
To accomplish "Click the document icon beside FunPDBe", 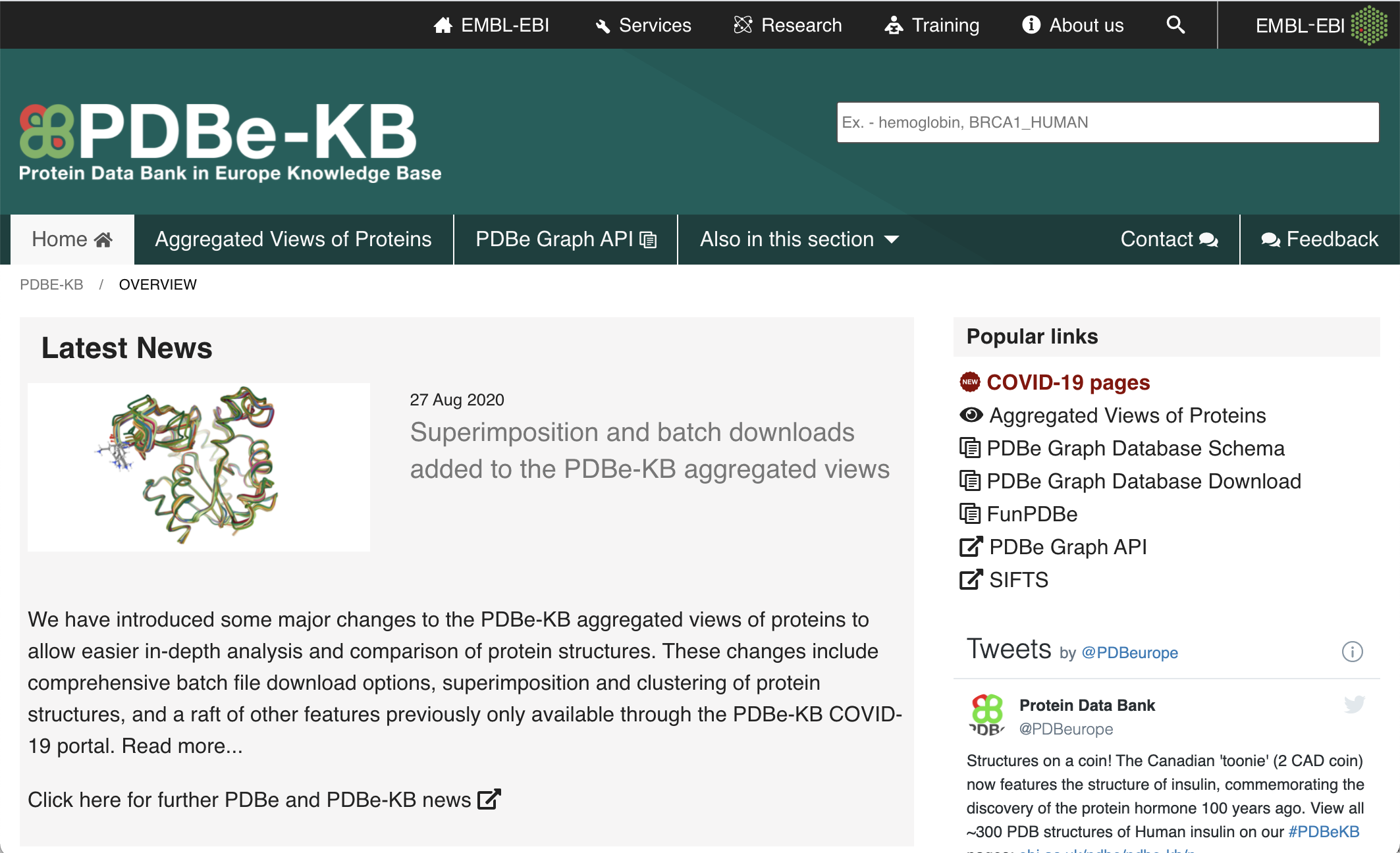I will click(x=970, y=513).
